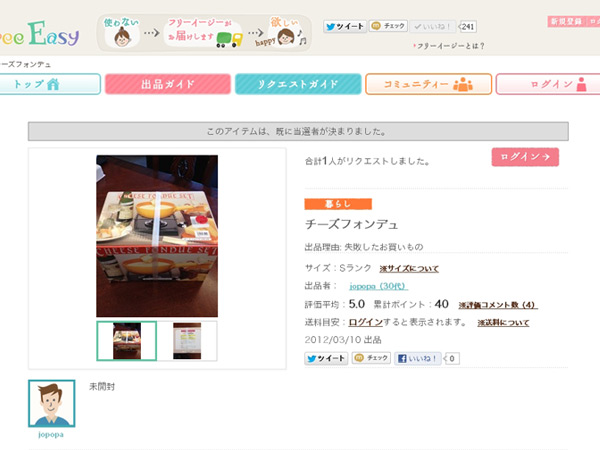600x450 pixels.
Task: Click the チーズフォンデュ item title
Action: [351, 224]
